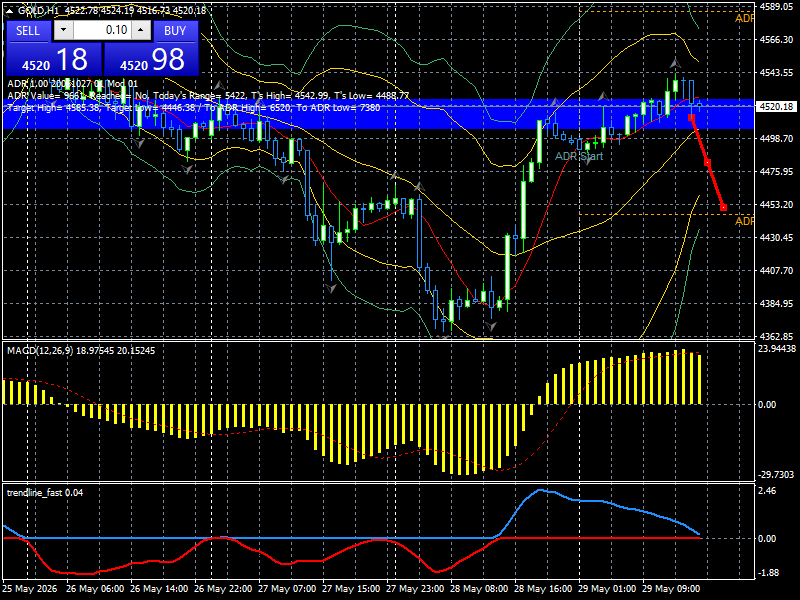Open the lot volume dropdown arrow
Image resolution: width=800 pixels, height=600 pixels.
[x=63, y=30]
